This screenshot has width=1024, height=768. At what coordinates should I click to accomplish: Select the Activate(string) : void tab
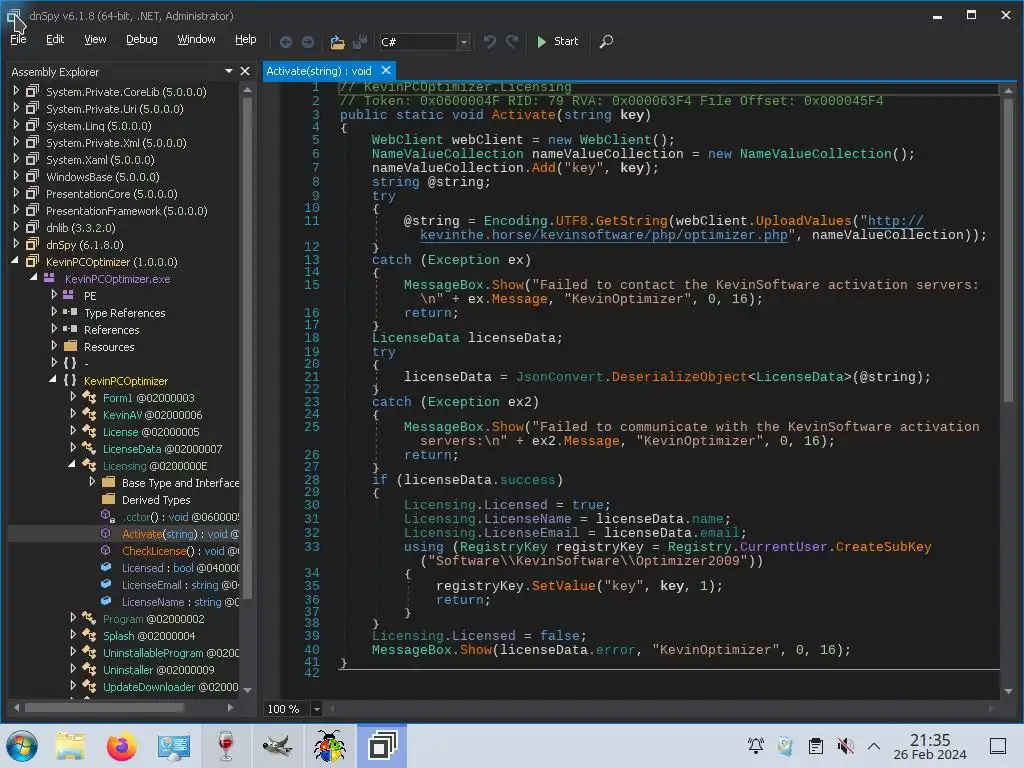coord(319,71)
